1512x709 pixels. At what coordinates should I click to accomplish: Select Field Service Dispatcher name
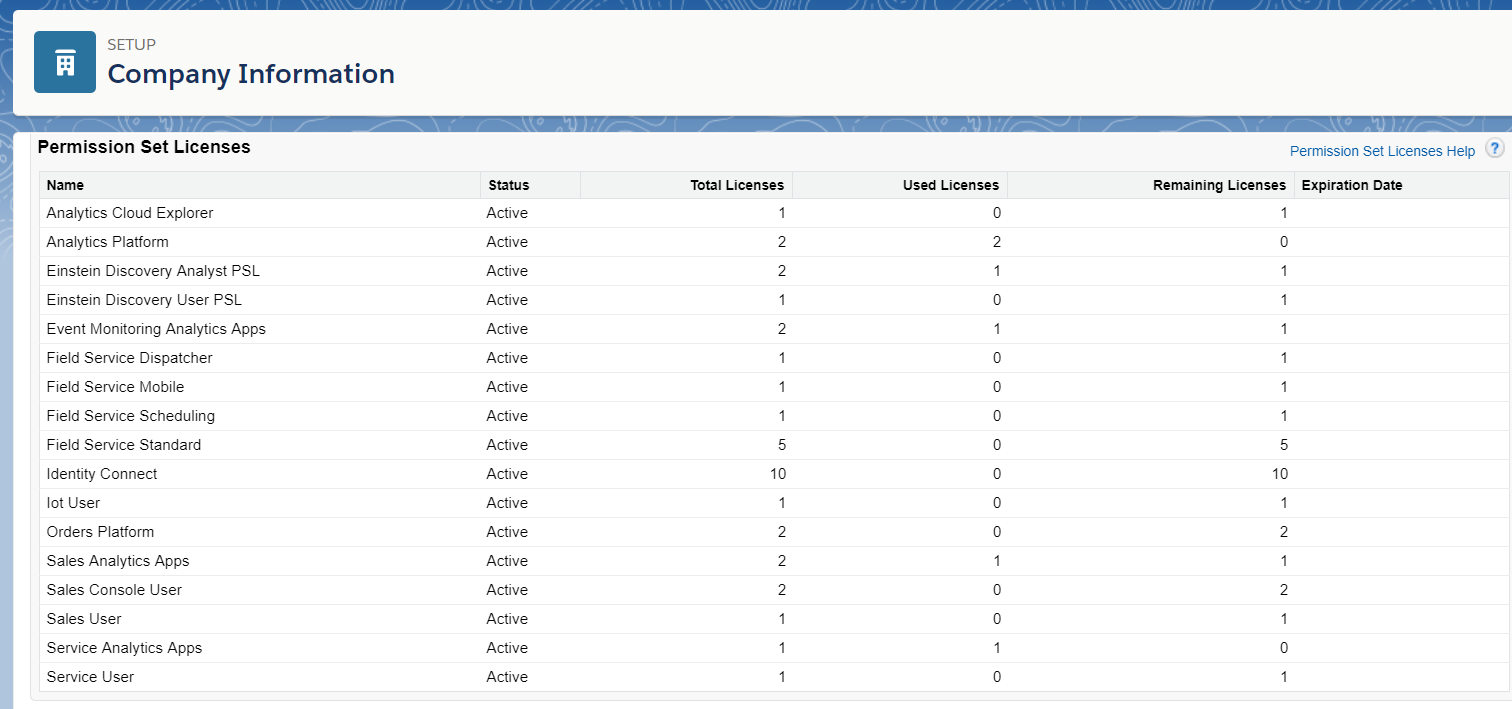[129, 358]
